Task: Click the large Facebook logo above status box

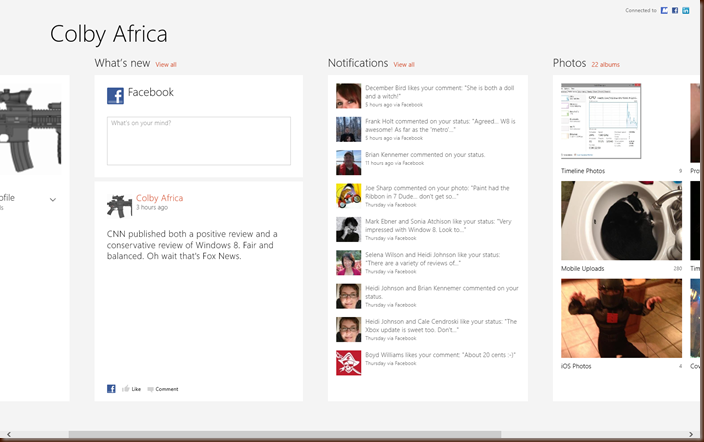Action: coord(115,95)
